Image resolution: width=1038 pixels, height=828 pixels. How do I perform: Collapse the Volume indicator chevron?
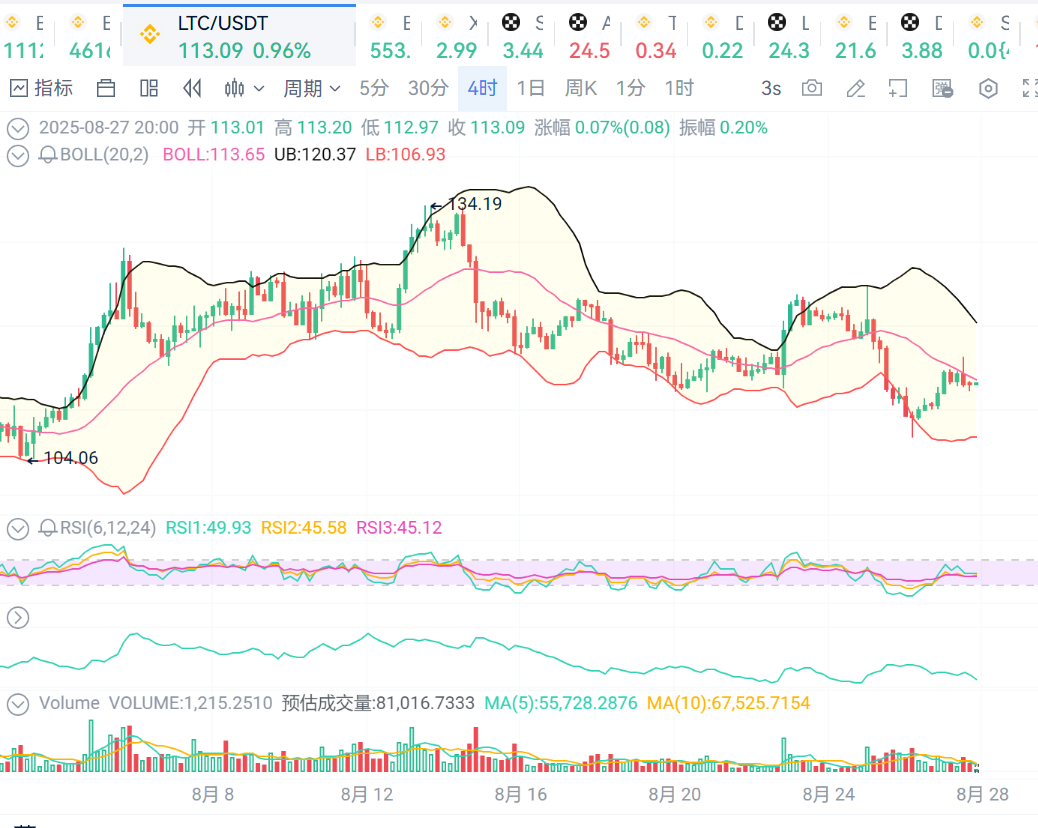18,704
